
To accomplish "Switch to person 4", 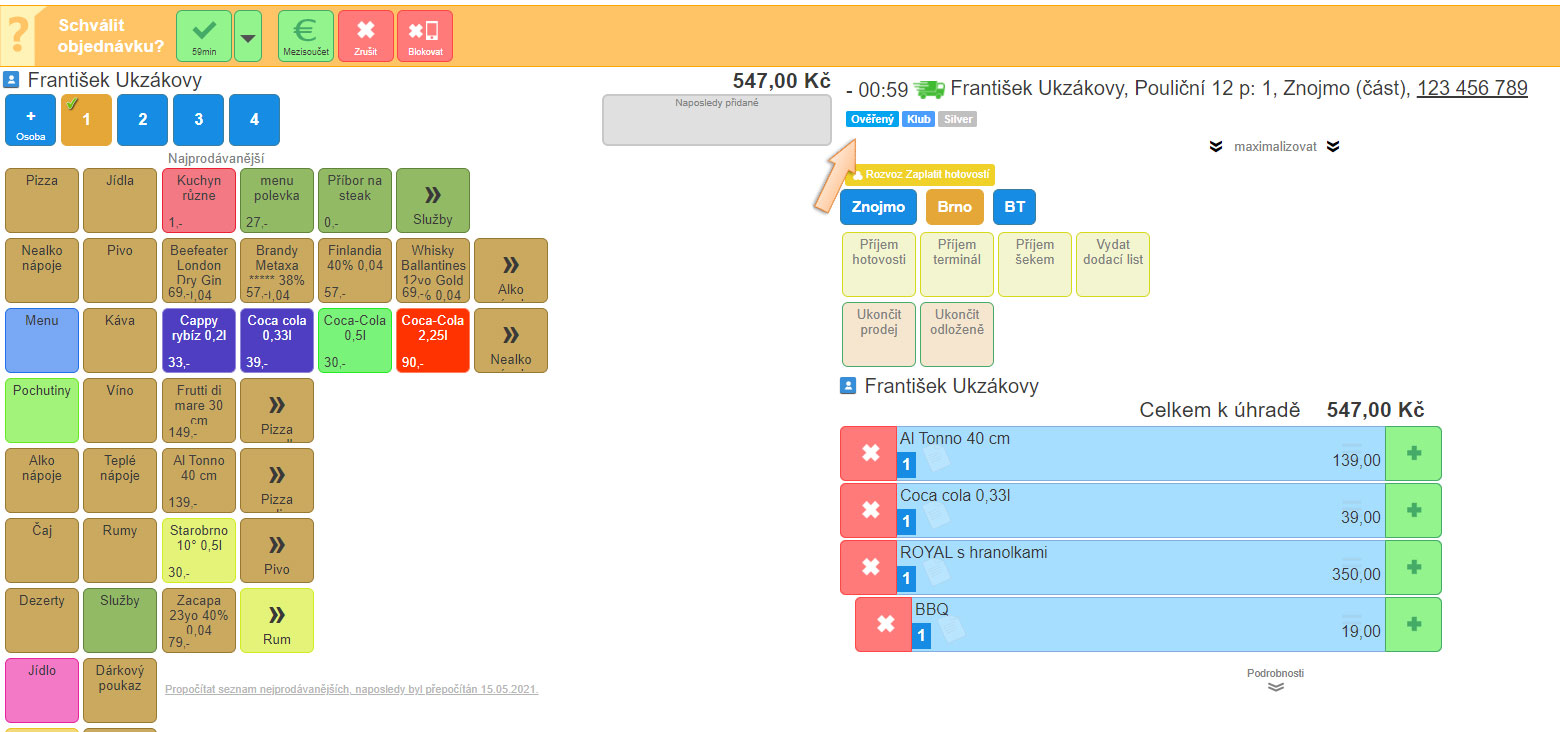I will [x=254, y=120].
